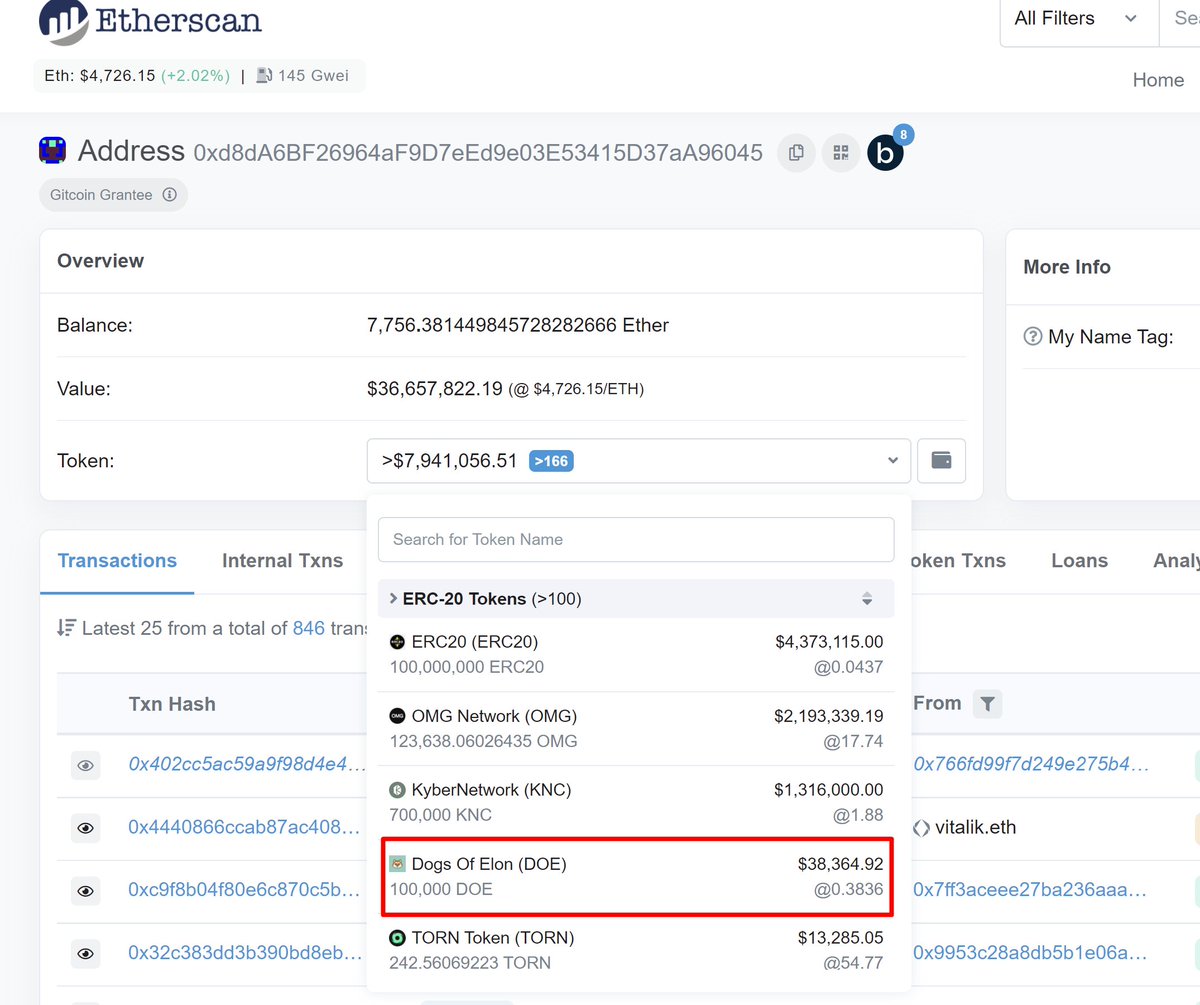Click the Dogs Of Elon token icon
Viewport: 1200px width, 1005px height.
click(x=397, y=864)
